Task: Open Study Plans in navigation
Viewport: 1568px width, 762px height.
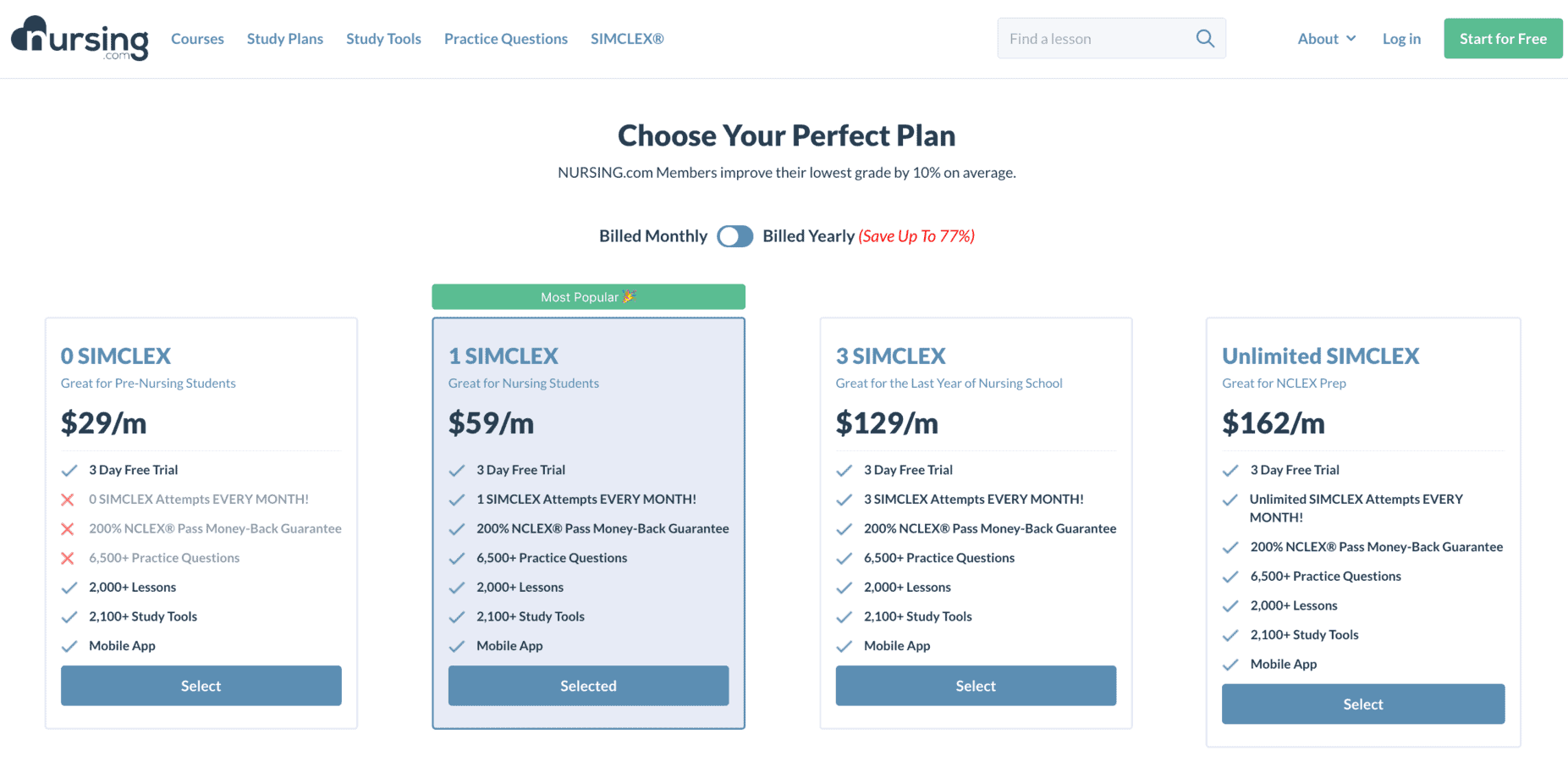Action: pyautogui.click(x=285, y=39)
